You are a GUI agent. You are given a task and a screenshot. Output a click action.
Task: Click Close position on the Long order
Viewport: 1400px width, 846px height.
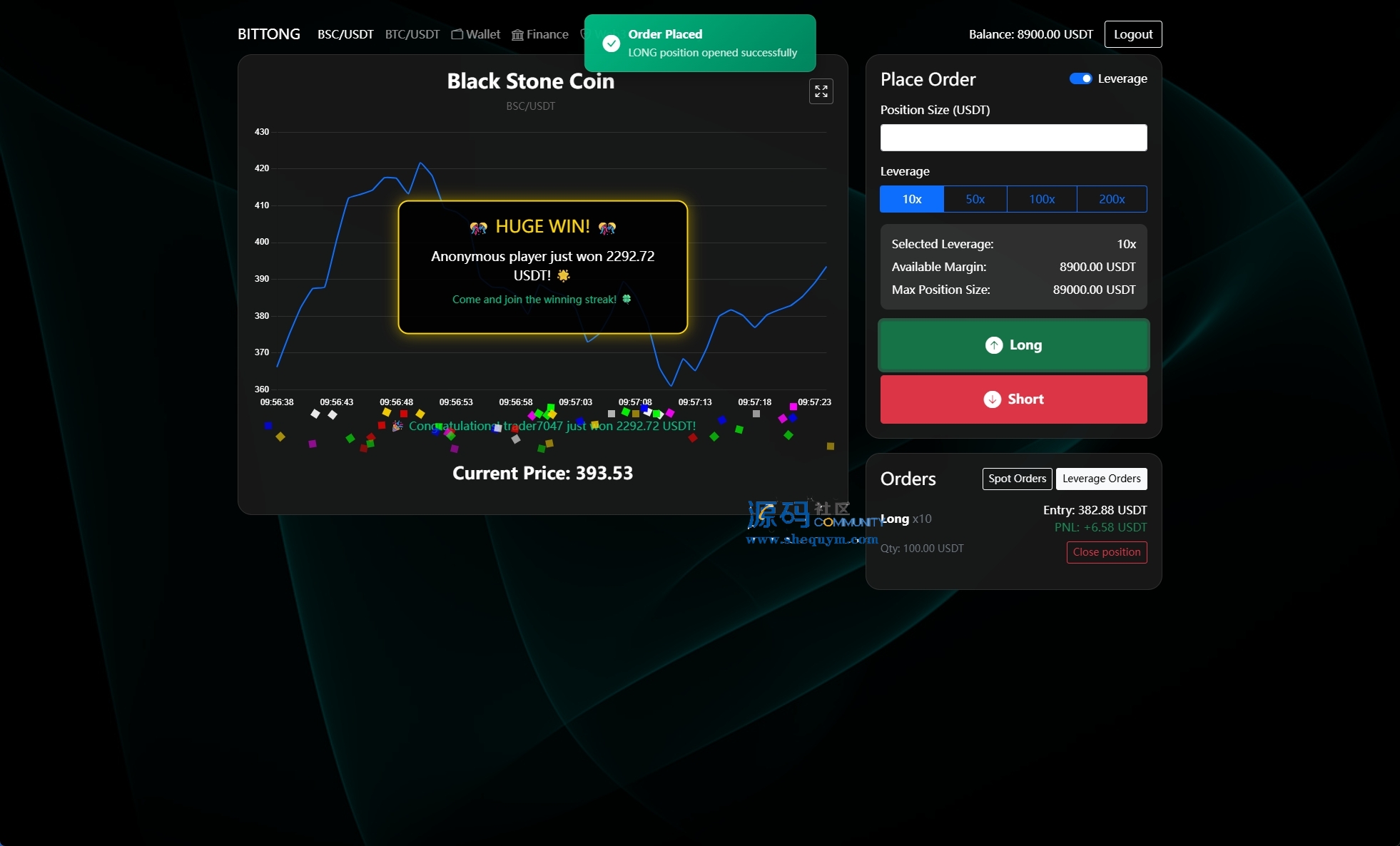pyautogui.click(x=1106, y=552)
